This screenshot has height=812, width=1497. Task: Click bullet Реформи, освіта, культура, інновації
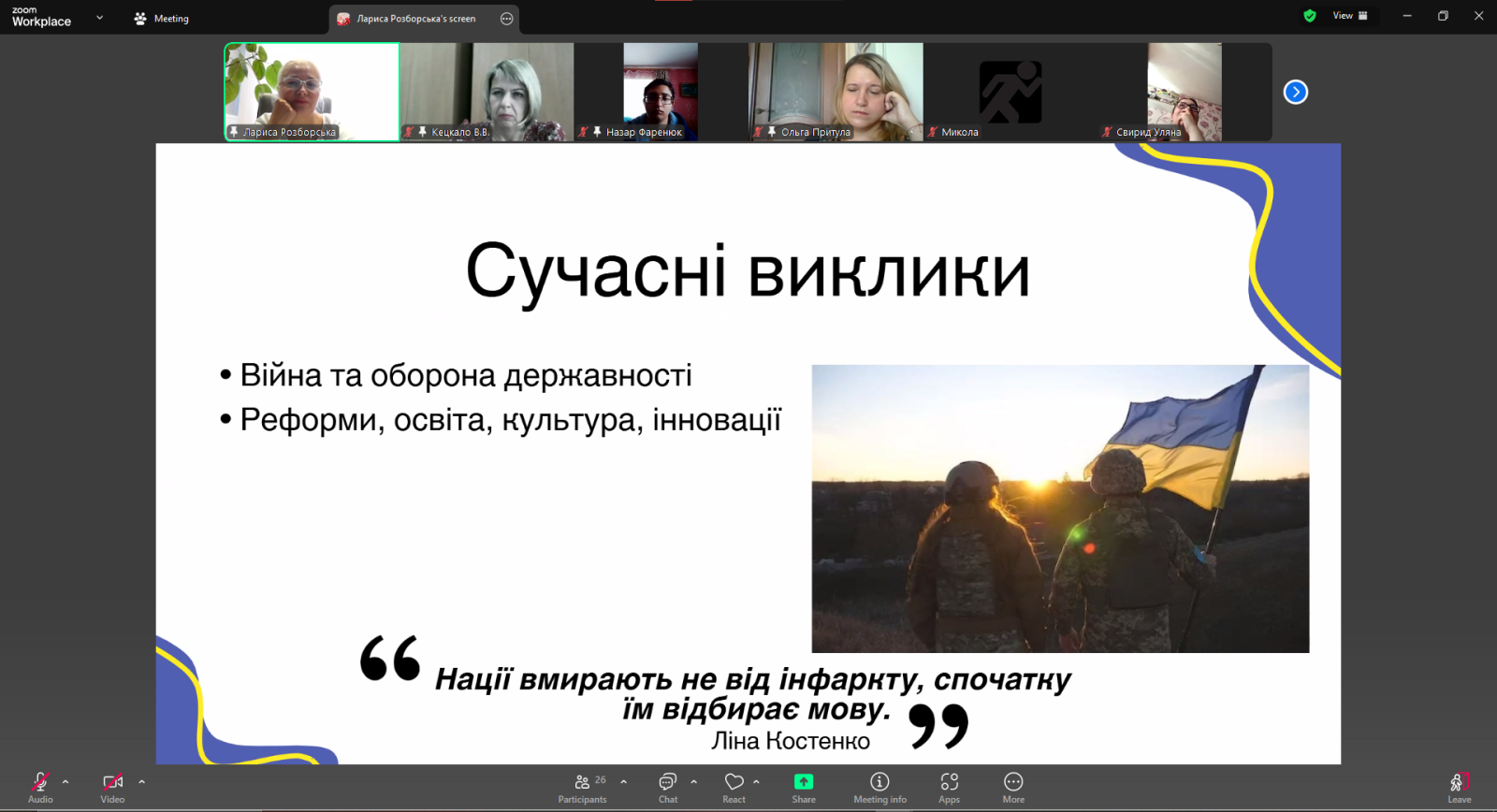pos(511,420)
